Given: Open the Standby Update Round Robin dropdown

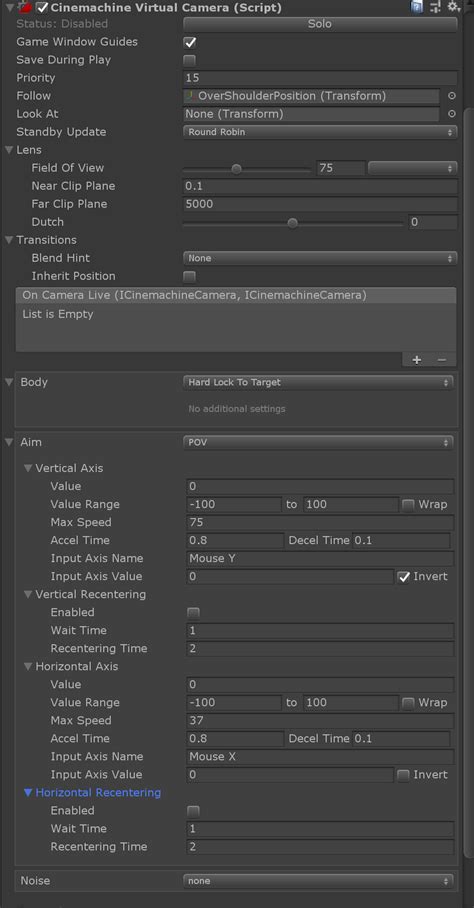Looking at the screenshot, I should 320,132.
